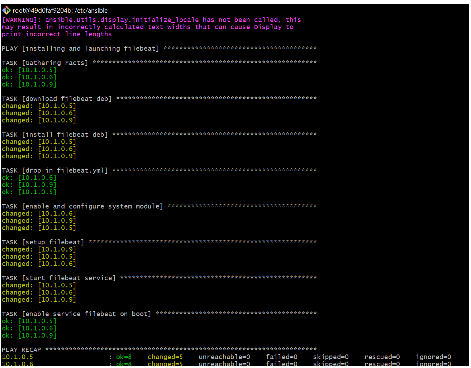Select the TASK [drop in filebeat.yml] header
Image resolution: width=471 pixels, height=368 pixels.
[159, 170]
